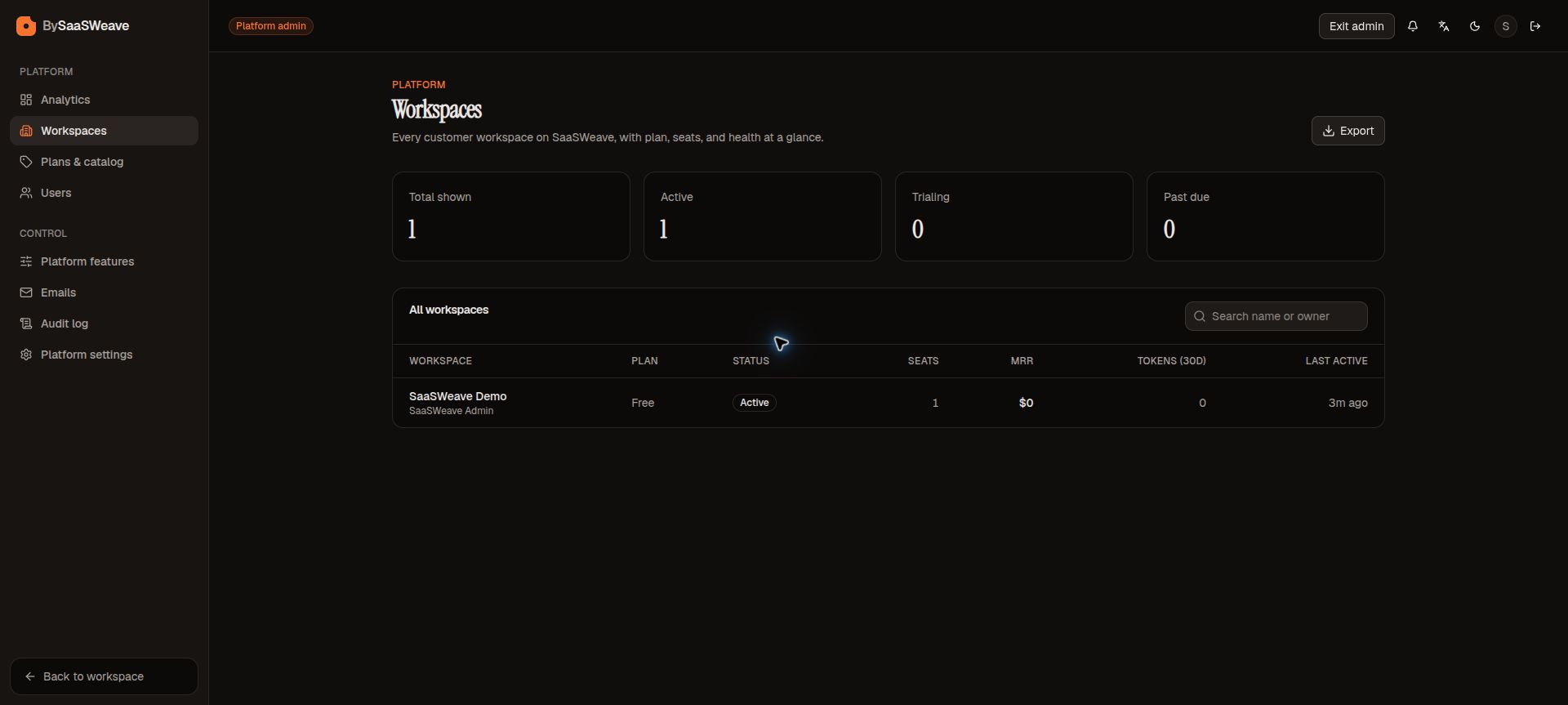Click the All workspaces heading

point(448,310)
